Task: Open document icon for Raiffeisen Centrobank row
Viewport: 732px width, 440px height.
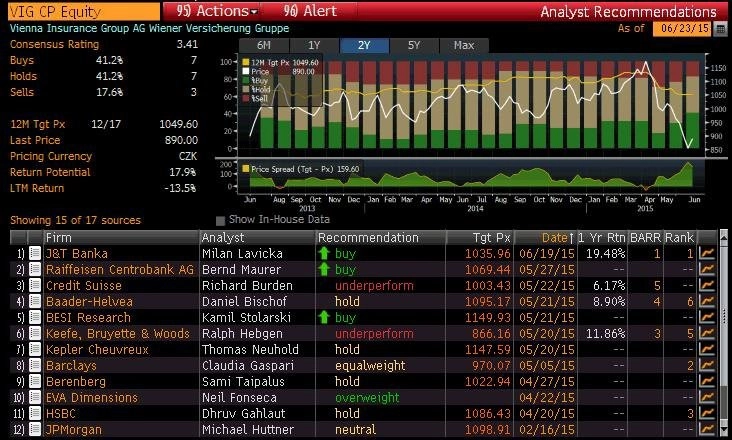Action: pyautogui.click(x=35, y=269)
